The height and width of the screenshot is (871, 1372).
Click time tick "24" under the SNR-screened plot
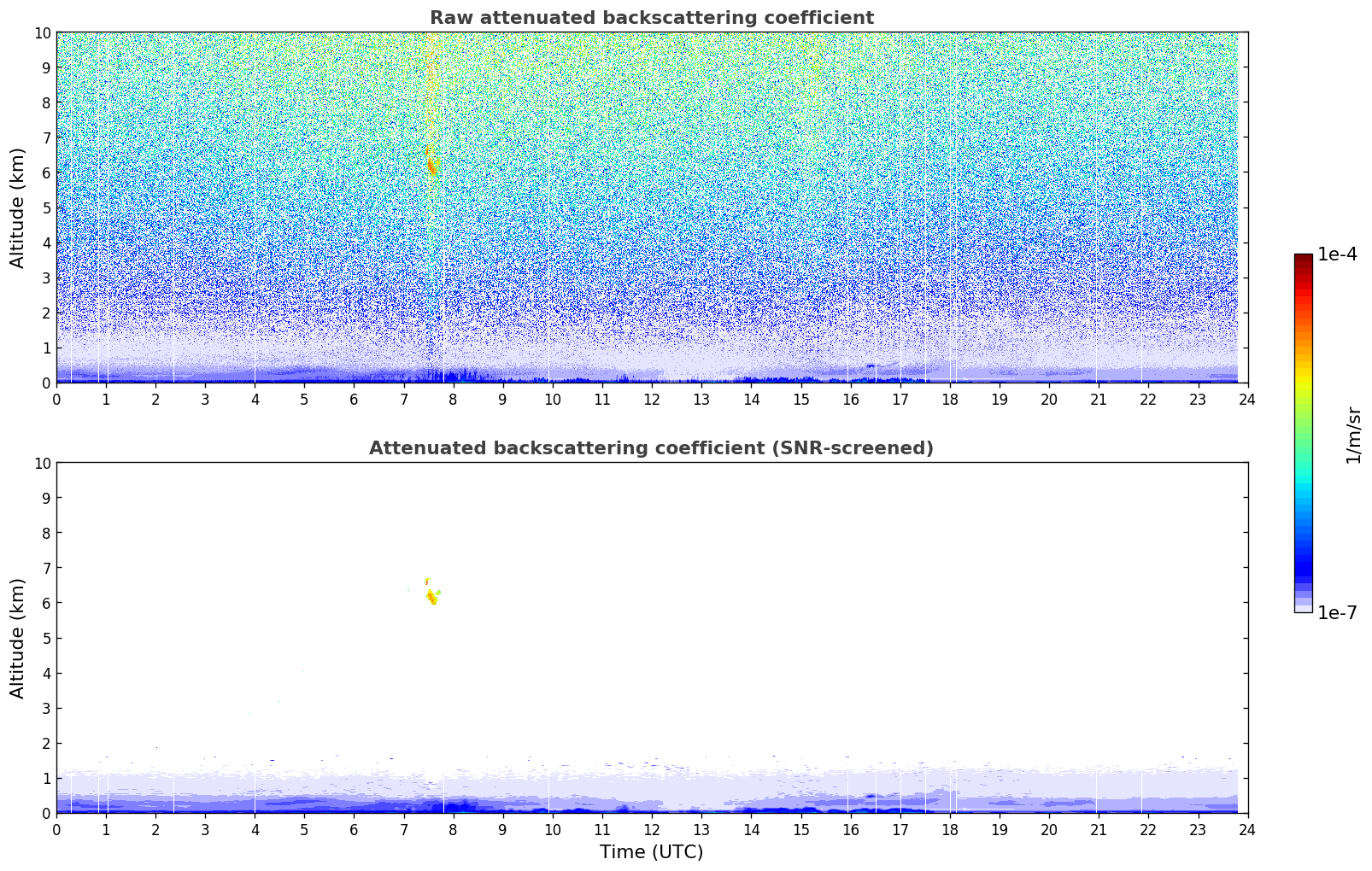click(1247, 829)
